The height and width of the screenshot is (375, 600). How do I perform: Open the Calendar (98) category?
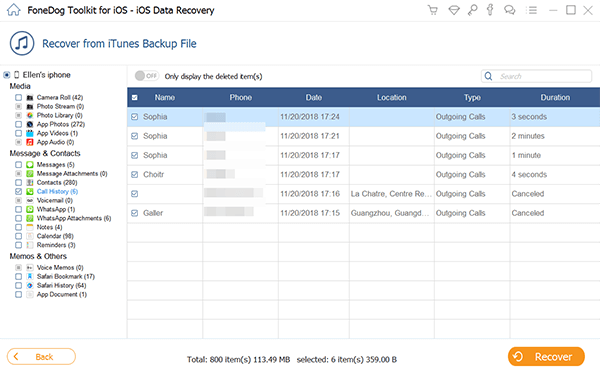[55, 236]
